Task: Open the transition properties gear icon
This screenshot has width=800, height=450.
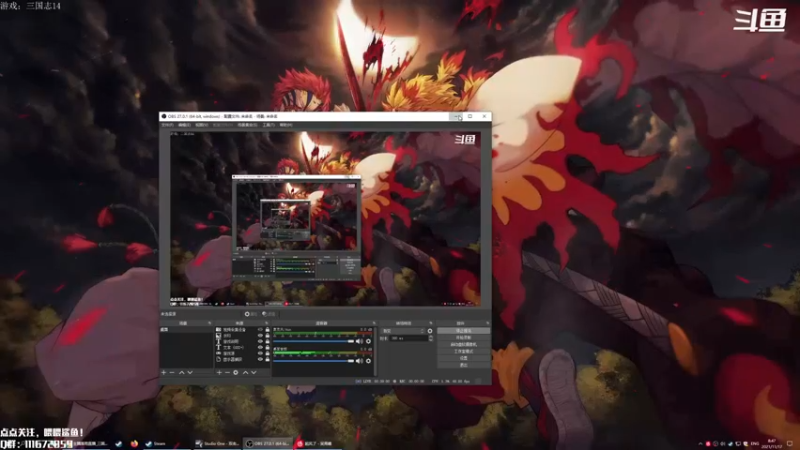Action: pyautogui.click(x=430, y=331)
